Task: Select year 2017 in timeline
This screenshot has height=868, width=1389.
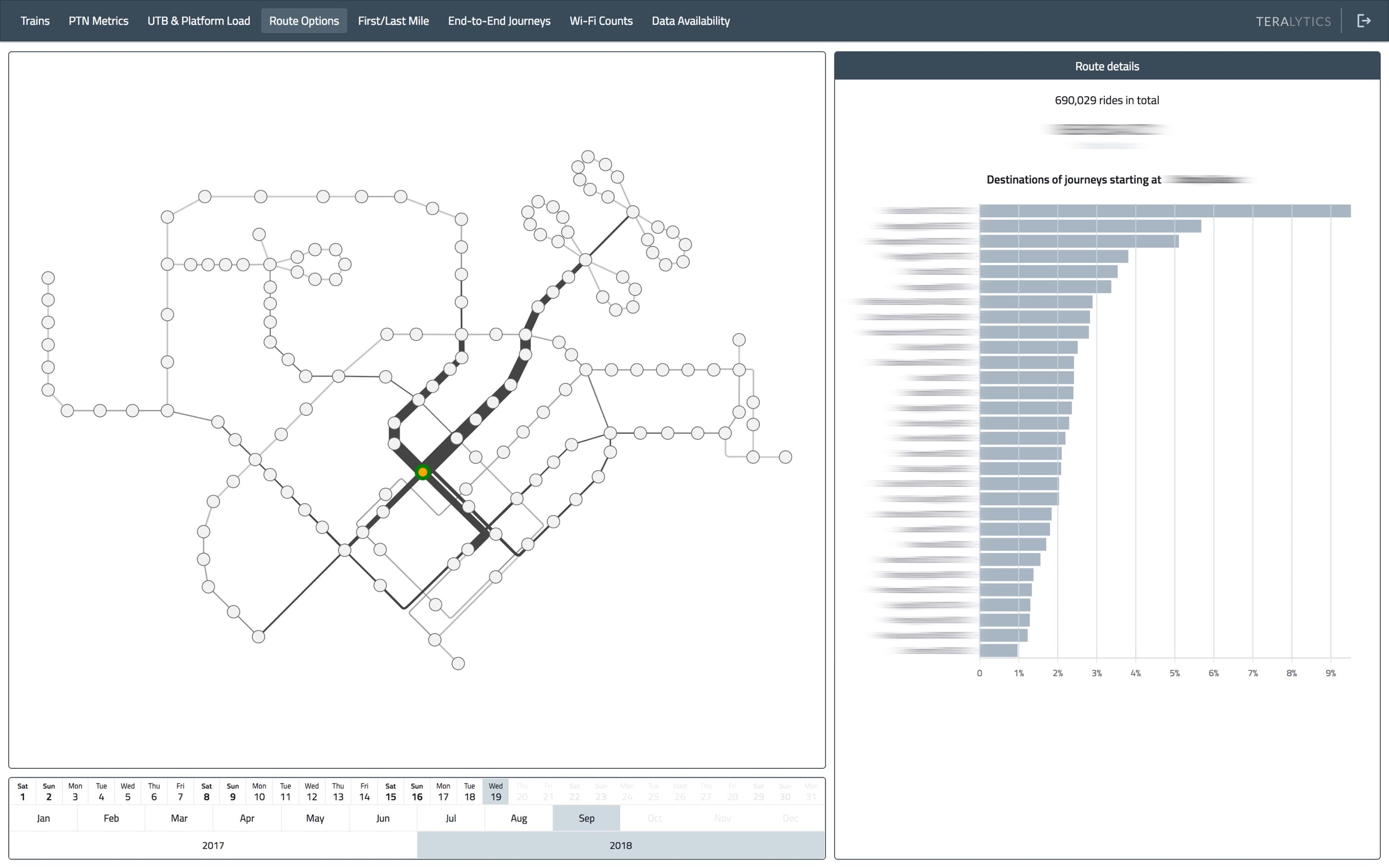Action: (213, 845)
